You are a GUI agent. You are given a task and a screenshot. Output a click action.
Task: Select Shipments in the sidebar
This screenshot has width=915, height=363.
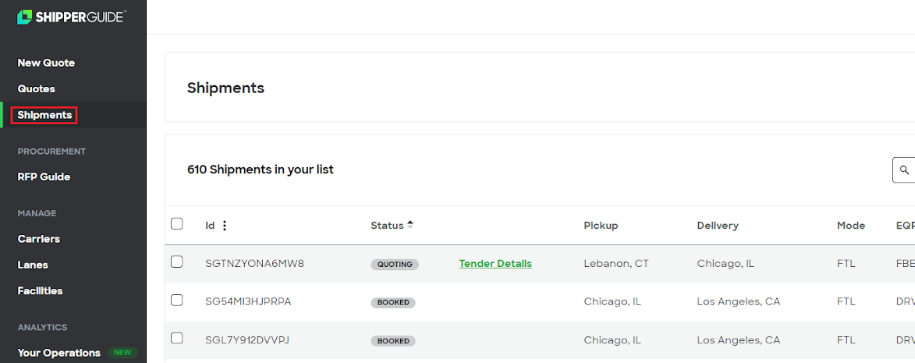click(x=44, y=115)
